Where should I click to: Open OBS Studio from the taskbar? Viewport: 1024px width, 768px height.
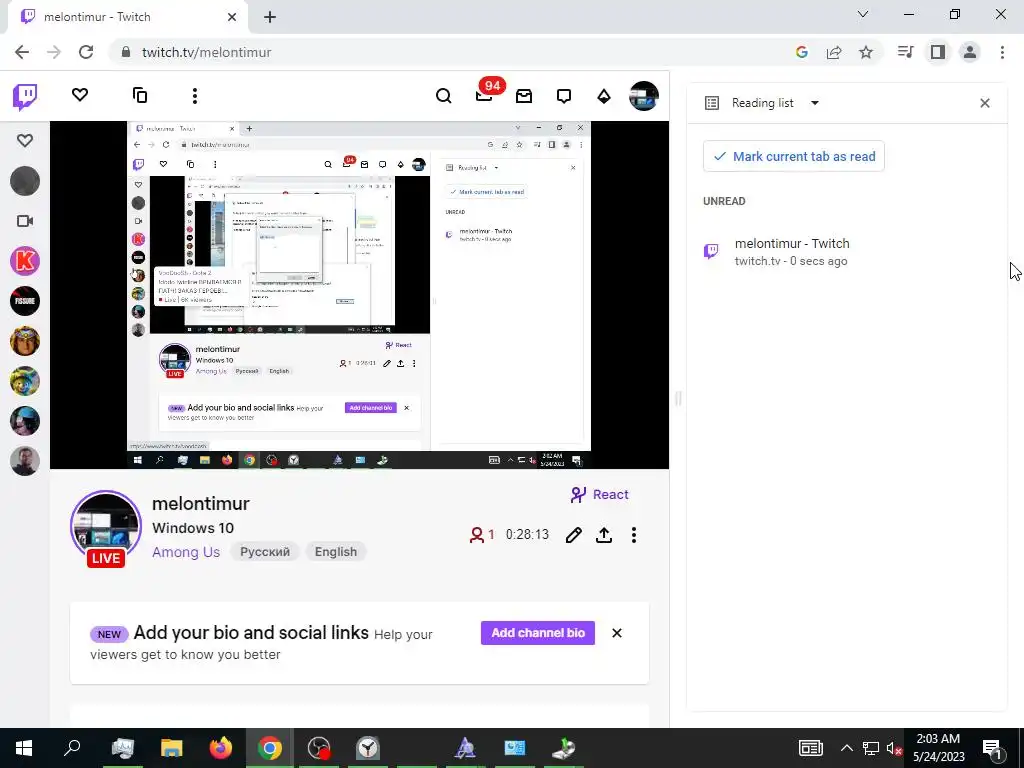pos(319,748)
